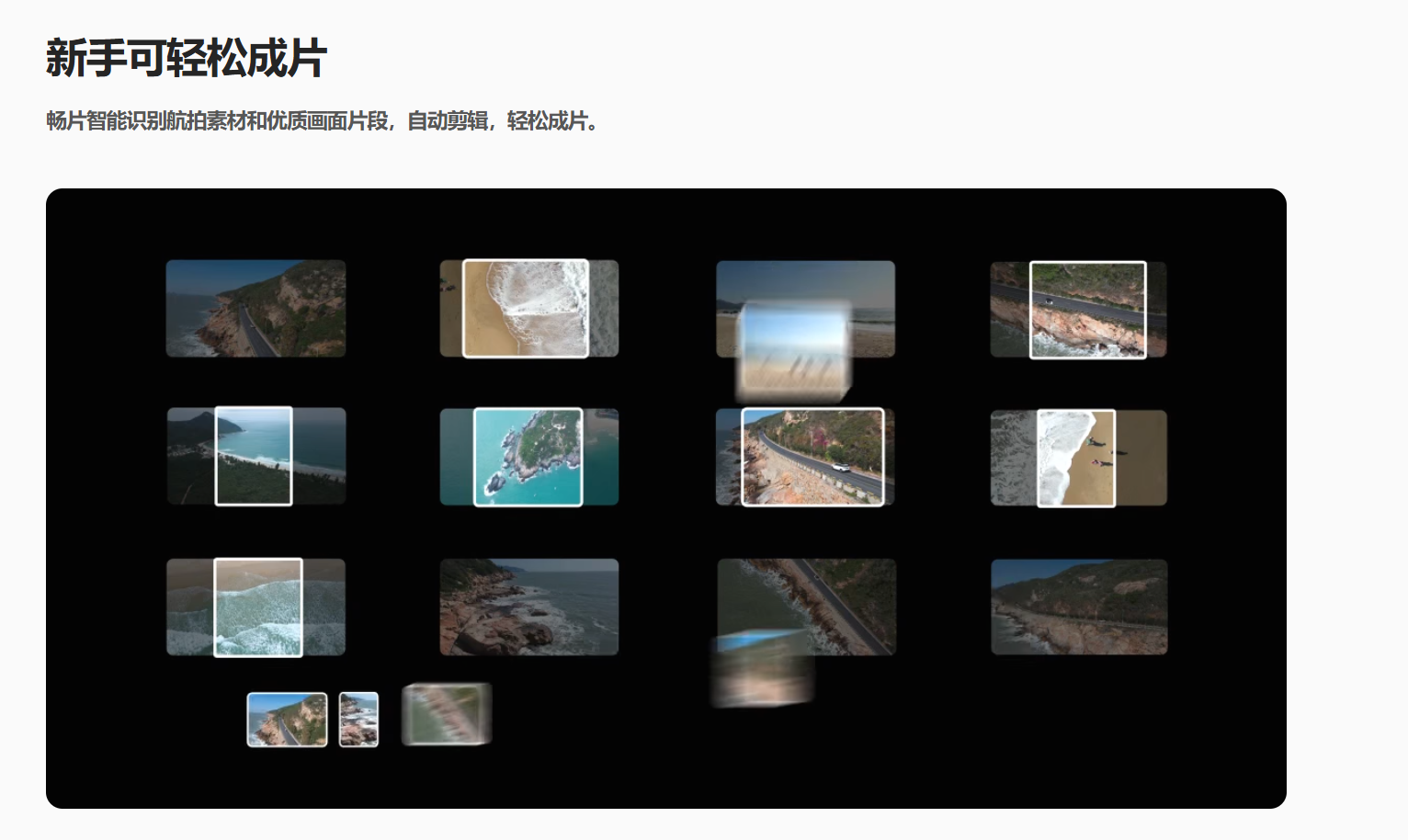The height and width of the screenshot is (840, 1408).
Task: Select the clip showing people lying on sand
Action: pos(1078,458)
